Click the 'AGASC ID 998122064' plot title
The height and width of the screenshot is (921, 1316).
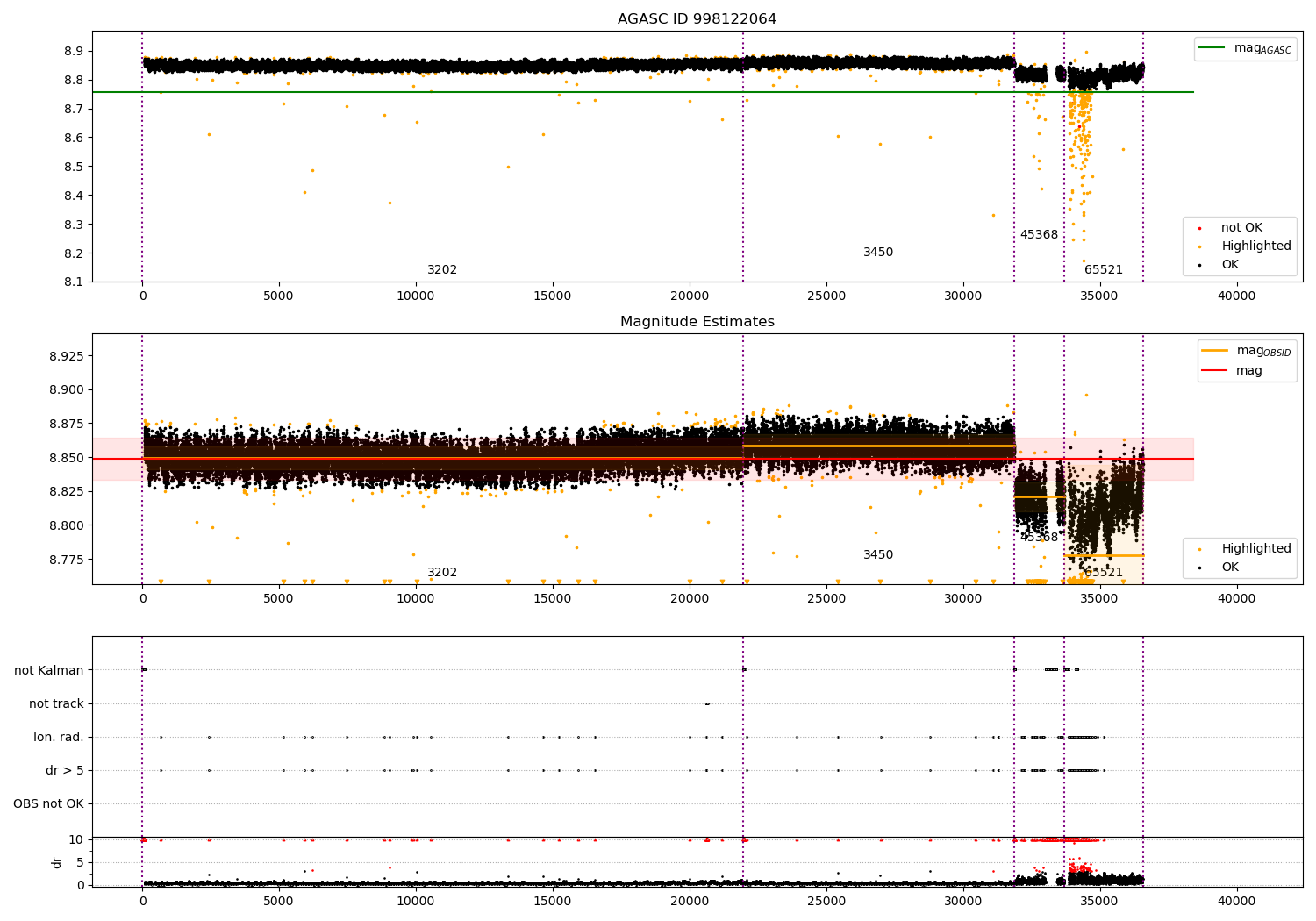click(697, 19)
